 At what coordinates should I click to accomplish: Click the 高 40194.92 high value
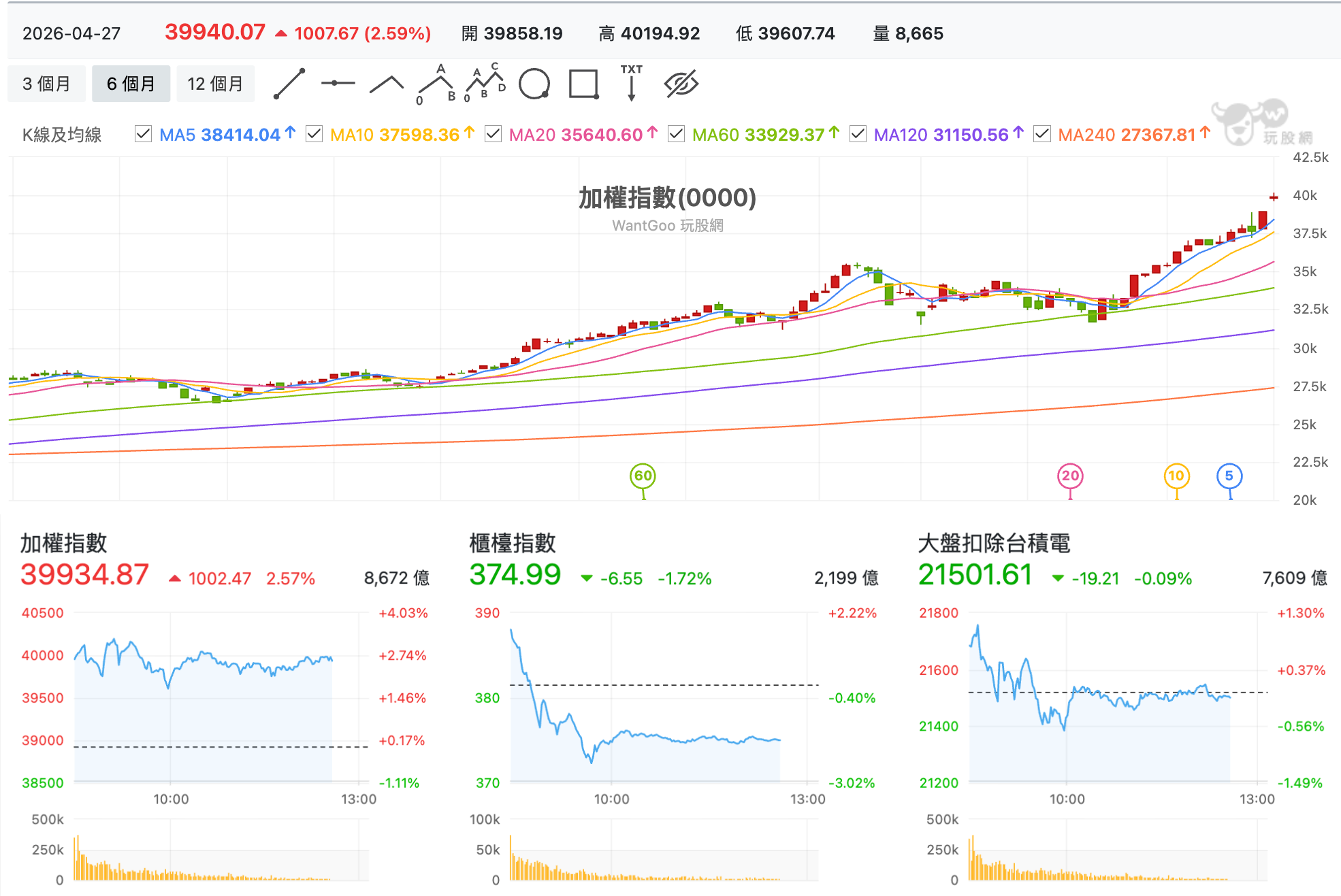coord(649,33)
